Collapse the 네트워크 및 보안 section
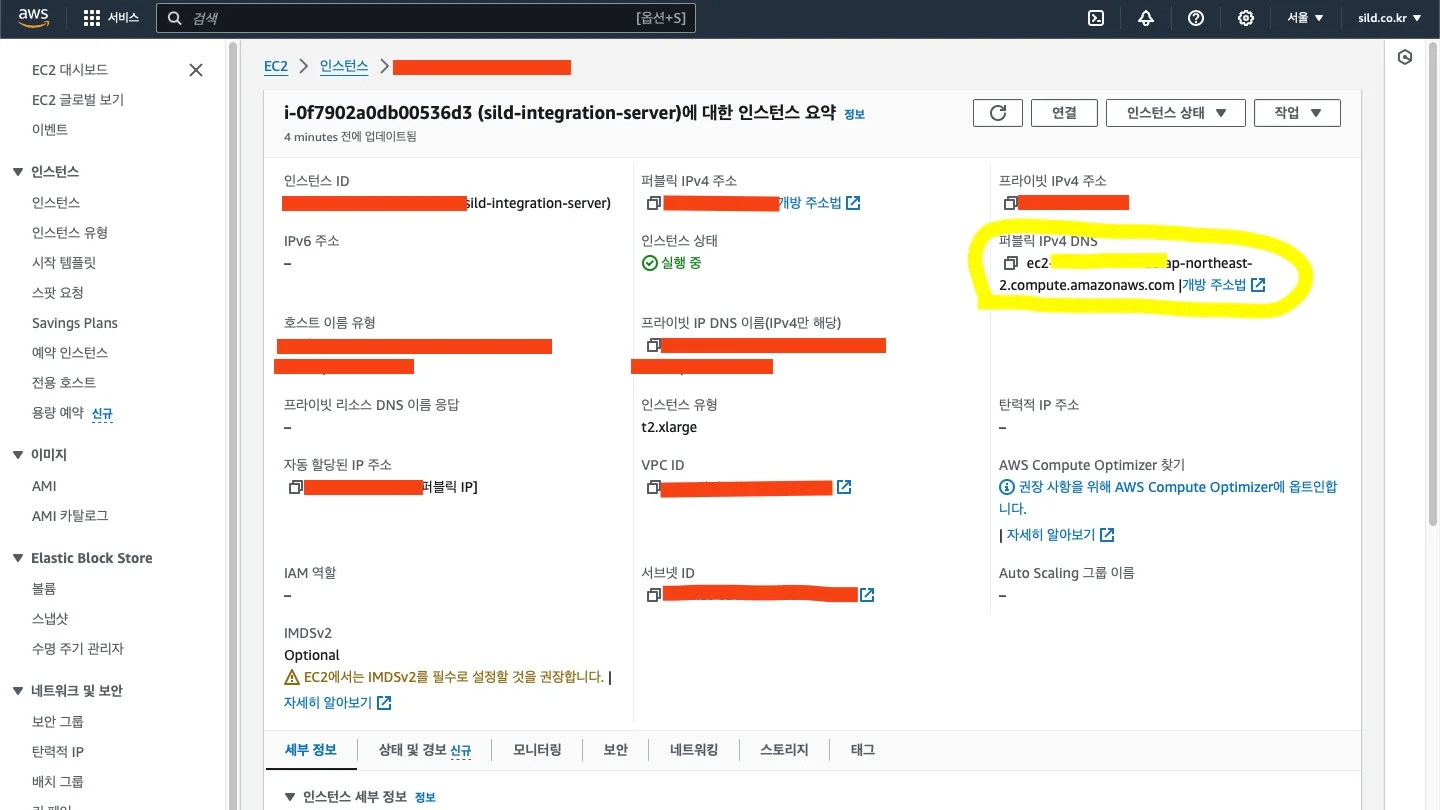 (x=18, y=691)
